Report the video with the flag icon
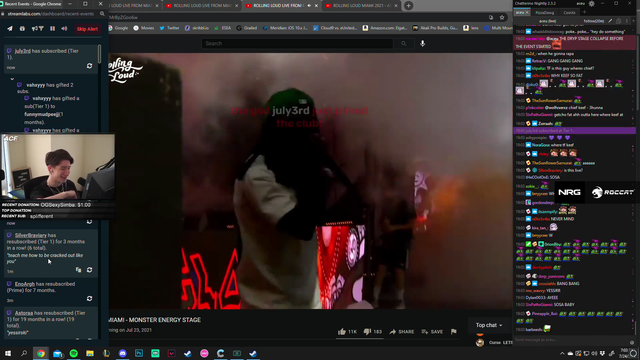Screen dimensions: 640x360 coord(453,331)
